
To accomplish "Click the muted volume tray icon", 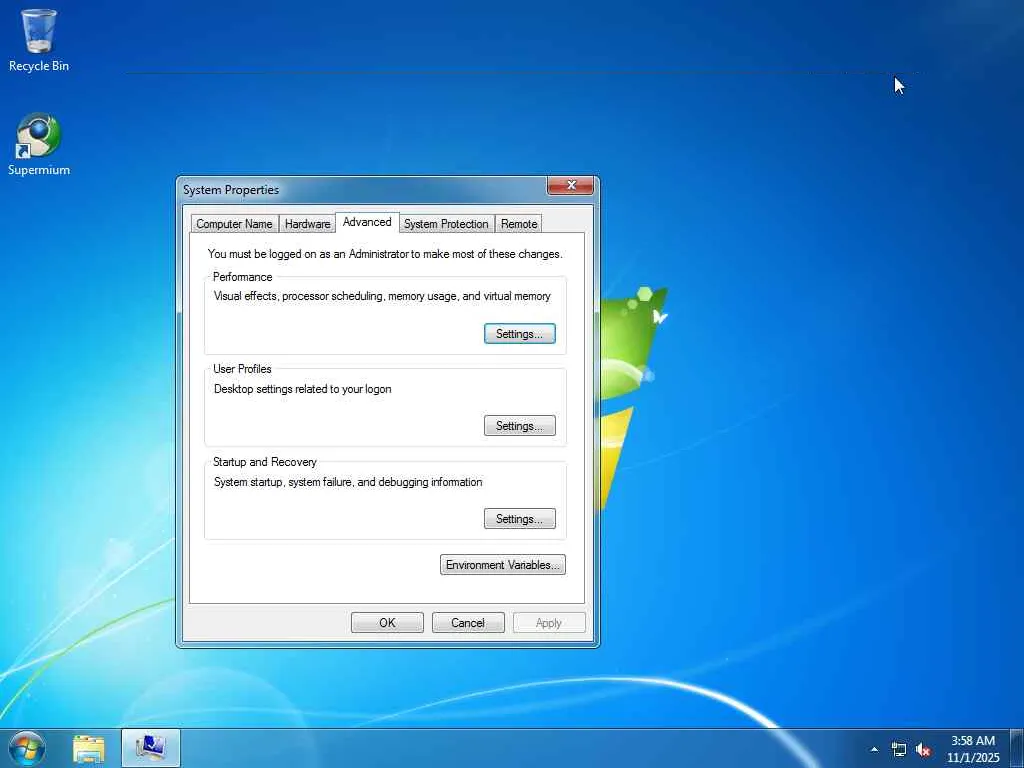I will (x=923, y=750).
